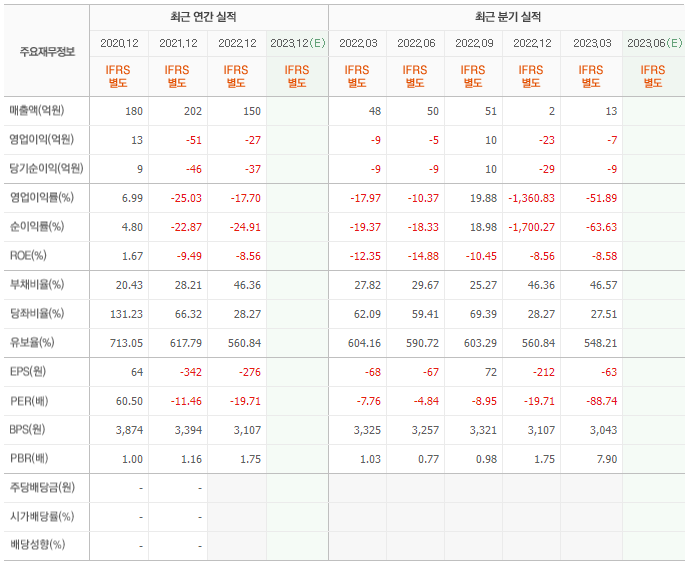The height and width of the screenshot is (565, 690).
Task: Click the 2023.06(E) estimate column header
Action: click(654, 43)
